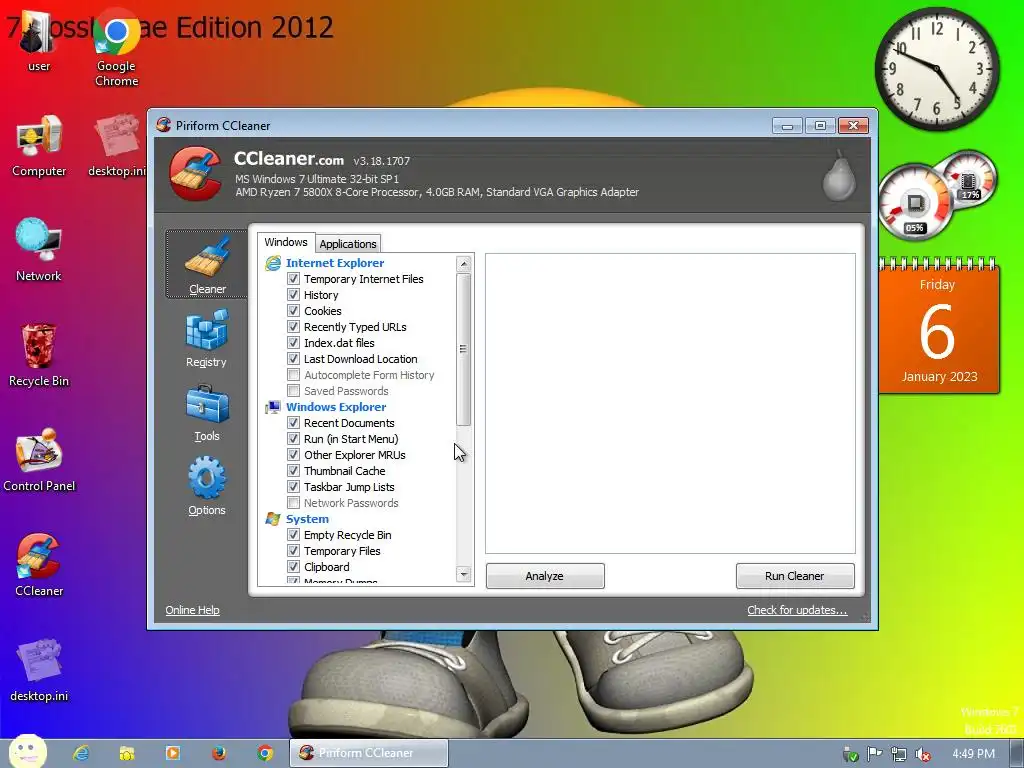Enable the Saved Passwords checkbox

click(x=293, y=391)
